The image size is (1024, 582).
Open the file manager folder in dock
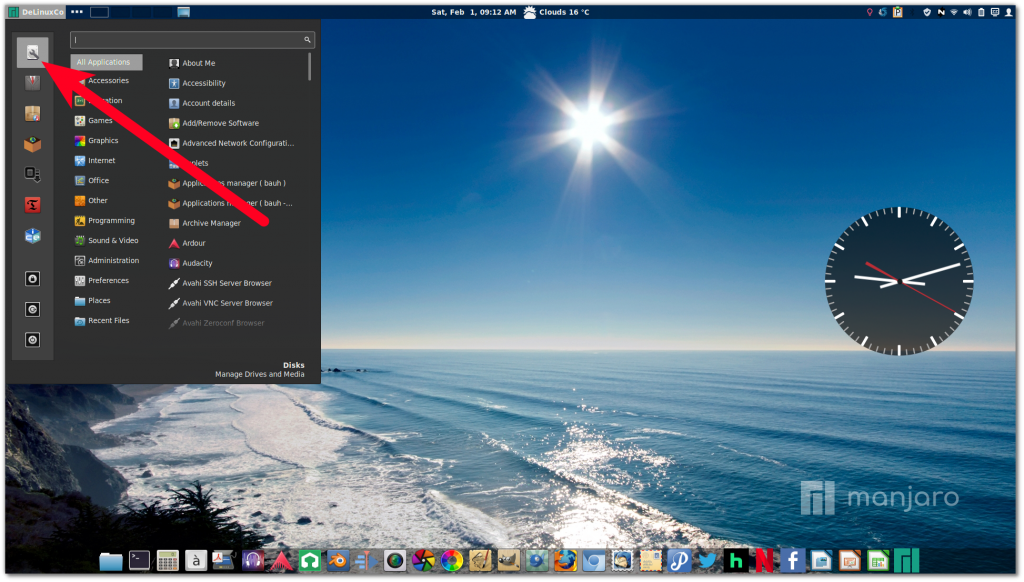[111, 560]
